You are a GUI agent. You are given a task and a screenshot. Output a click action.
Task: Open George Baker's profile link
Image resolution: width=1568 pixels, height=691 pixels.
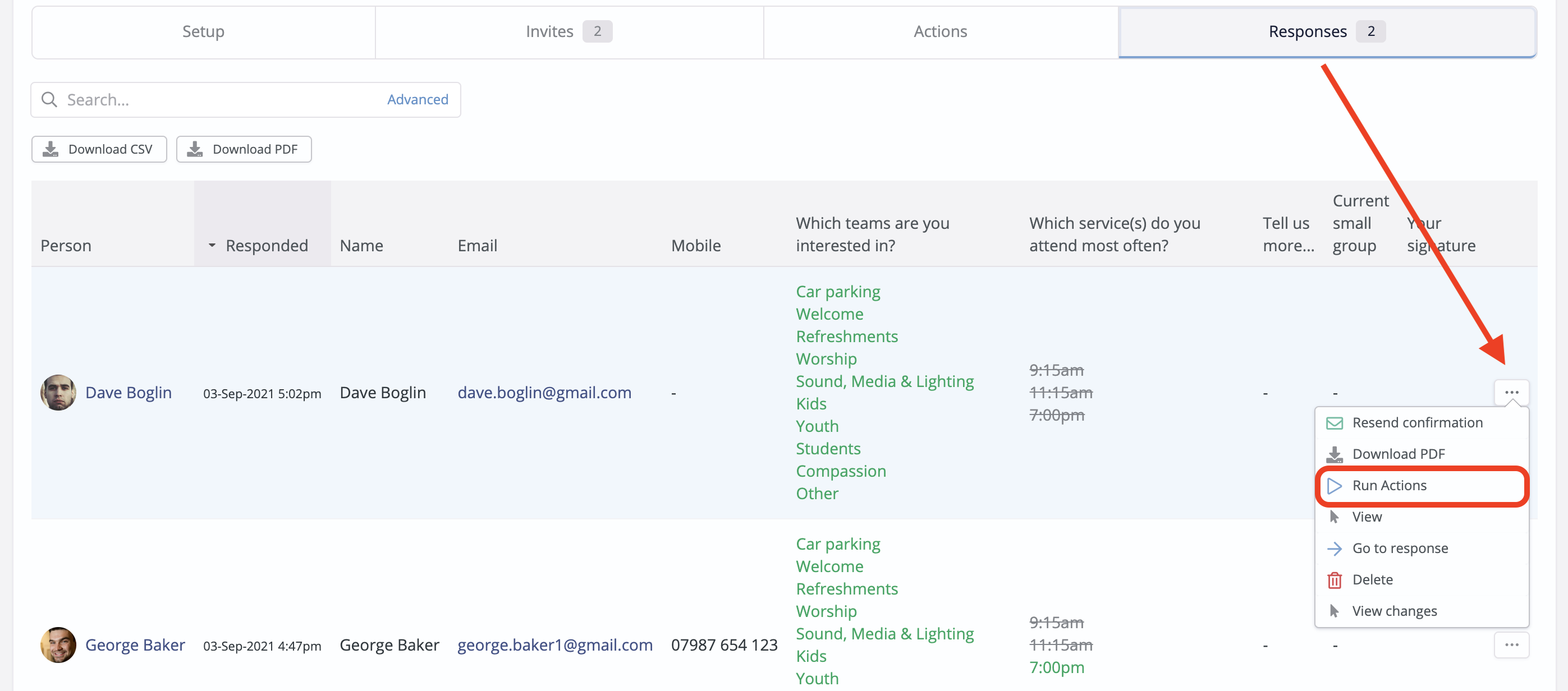pyautogui.click(x=135, y=645)
